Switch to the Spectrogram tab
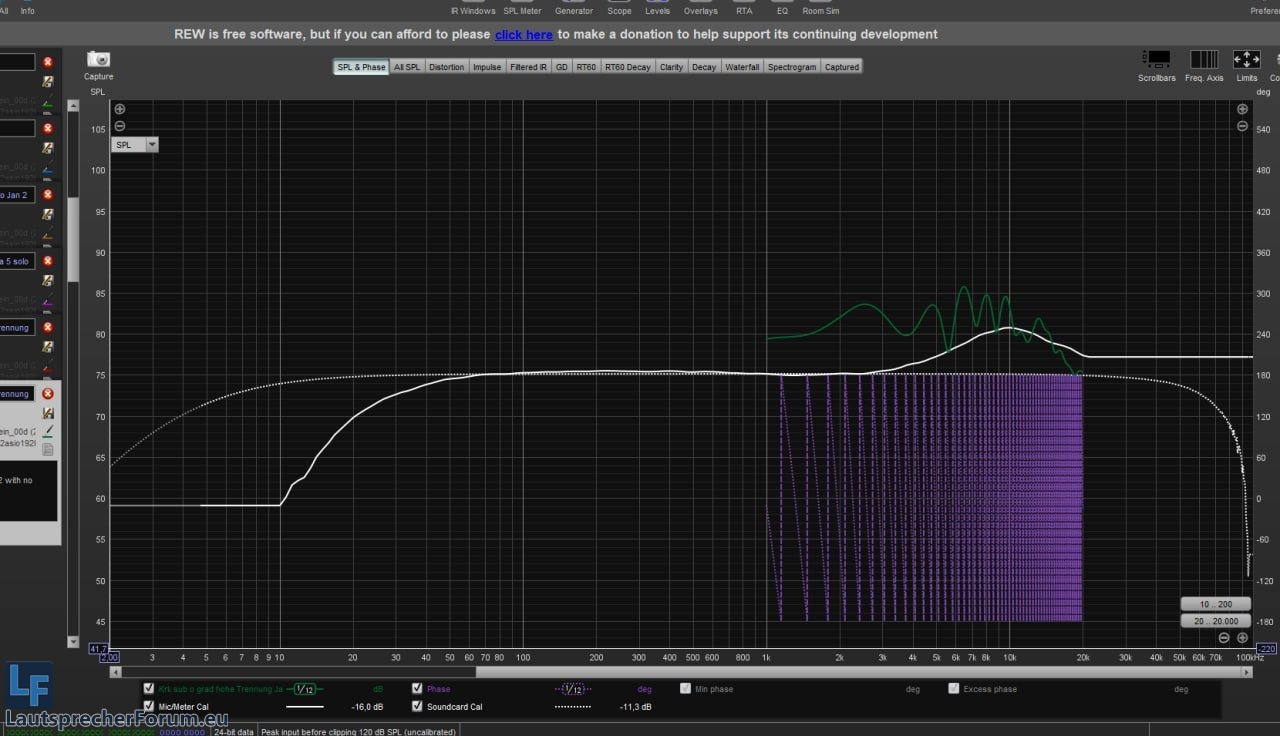Image resolution: width=1280 pixels, height=736 pixels. [x=792, y=67]
